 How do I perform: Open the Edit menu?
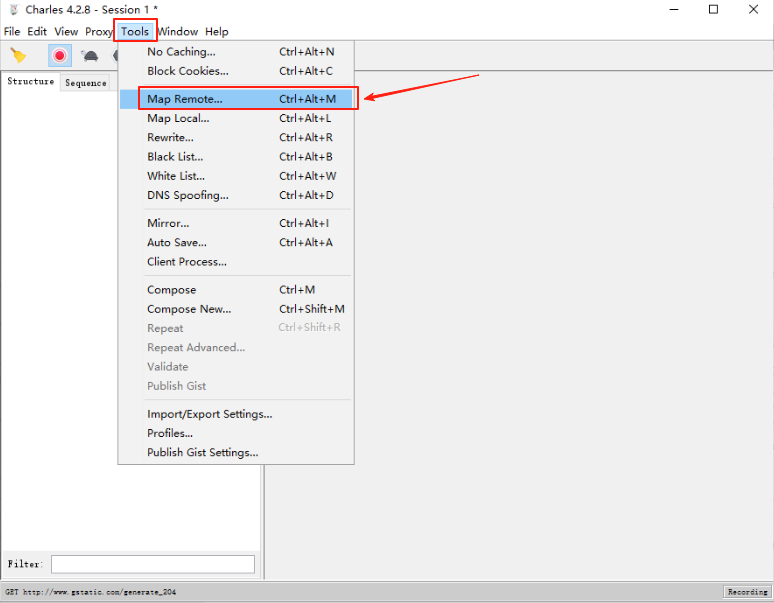(x=37, y=32)
